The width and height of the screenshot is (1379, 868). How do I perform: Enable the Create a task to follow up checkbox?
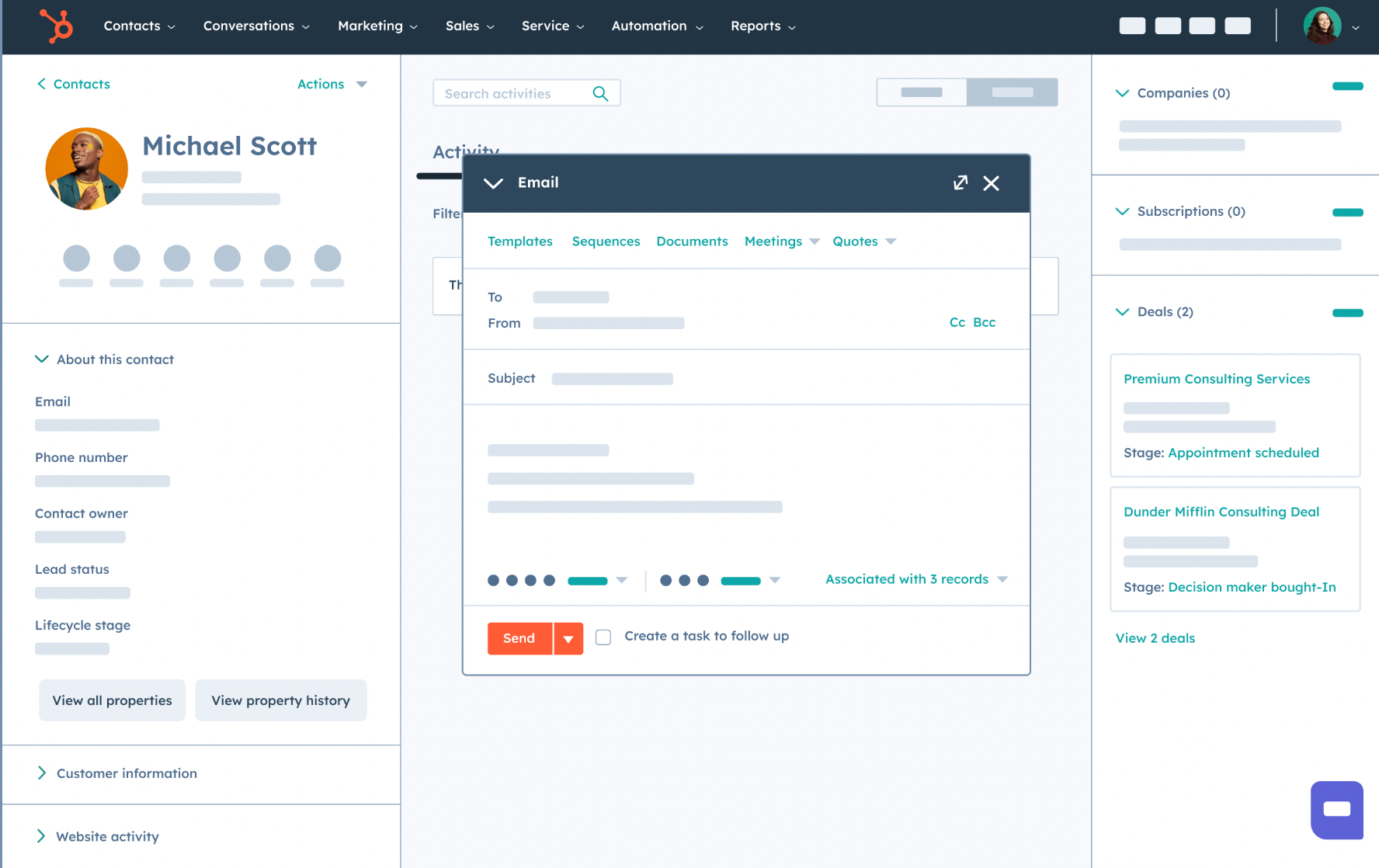tap(603, 637)
